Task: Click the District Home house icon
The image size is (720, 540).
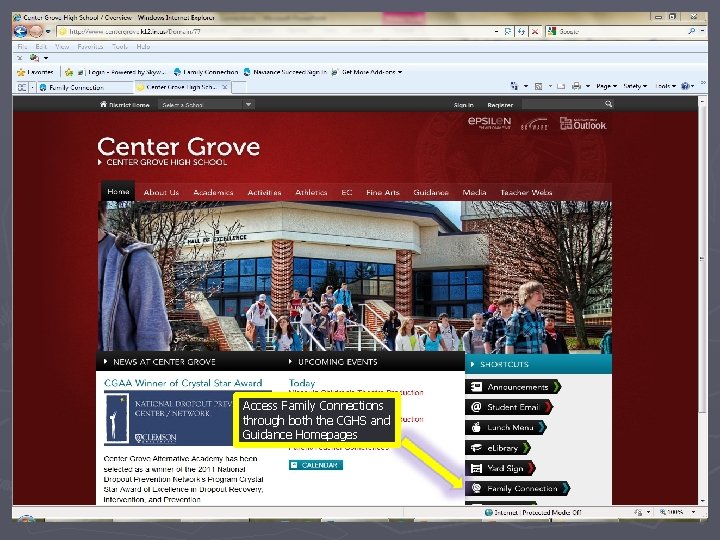Action: 103,104
